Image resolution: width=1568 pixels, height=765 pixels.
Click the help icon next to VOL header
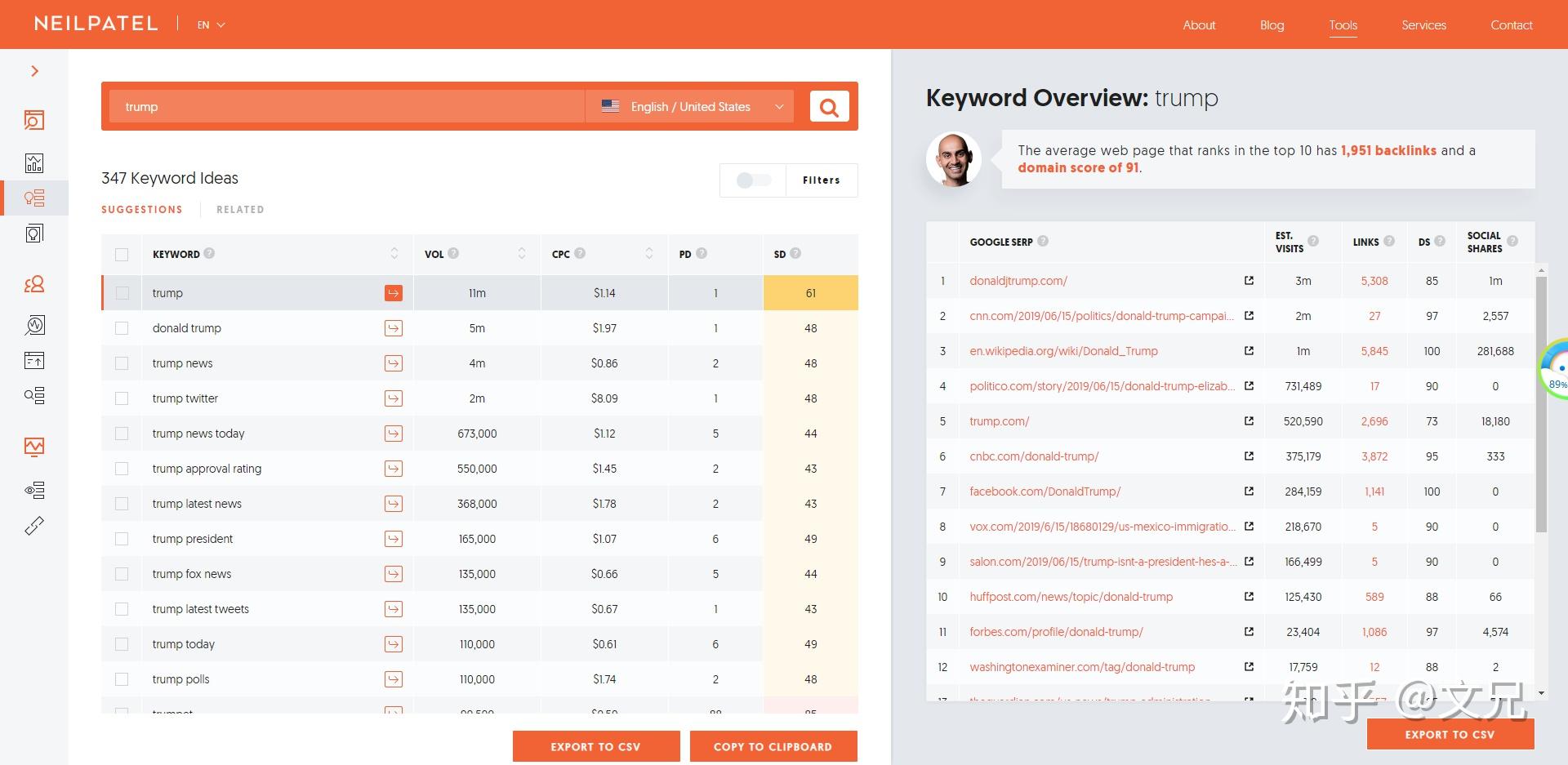point(453,253)
